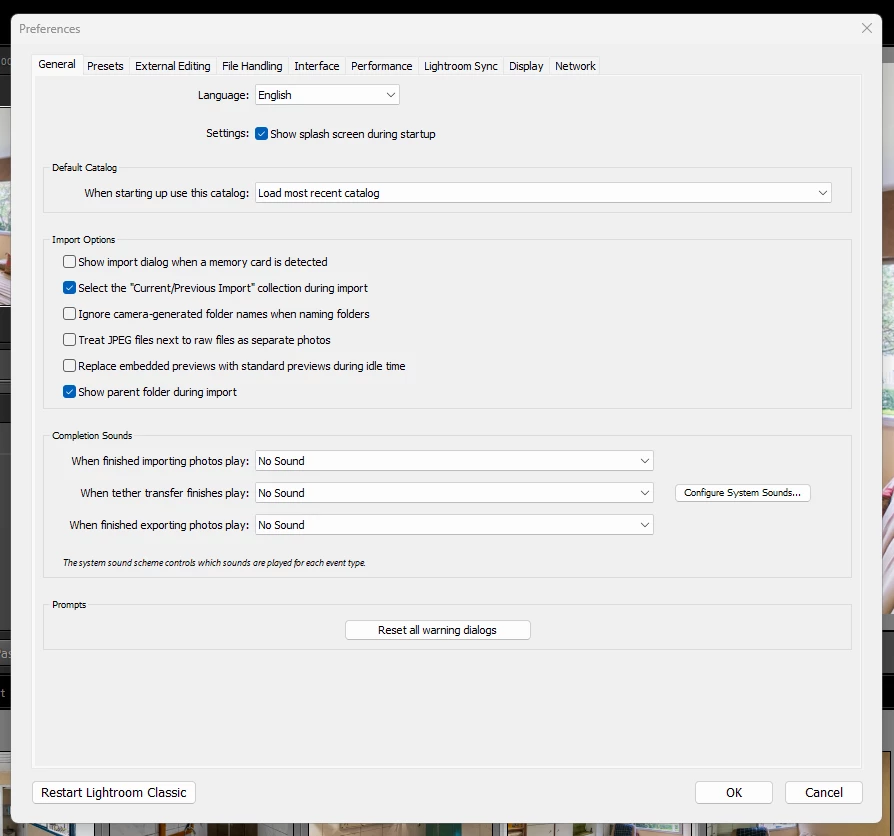Image resolution: width=894 pixels, height=836 pixels.
Task: Click Reset all warning dialogs
Action: point(437,630)
